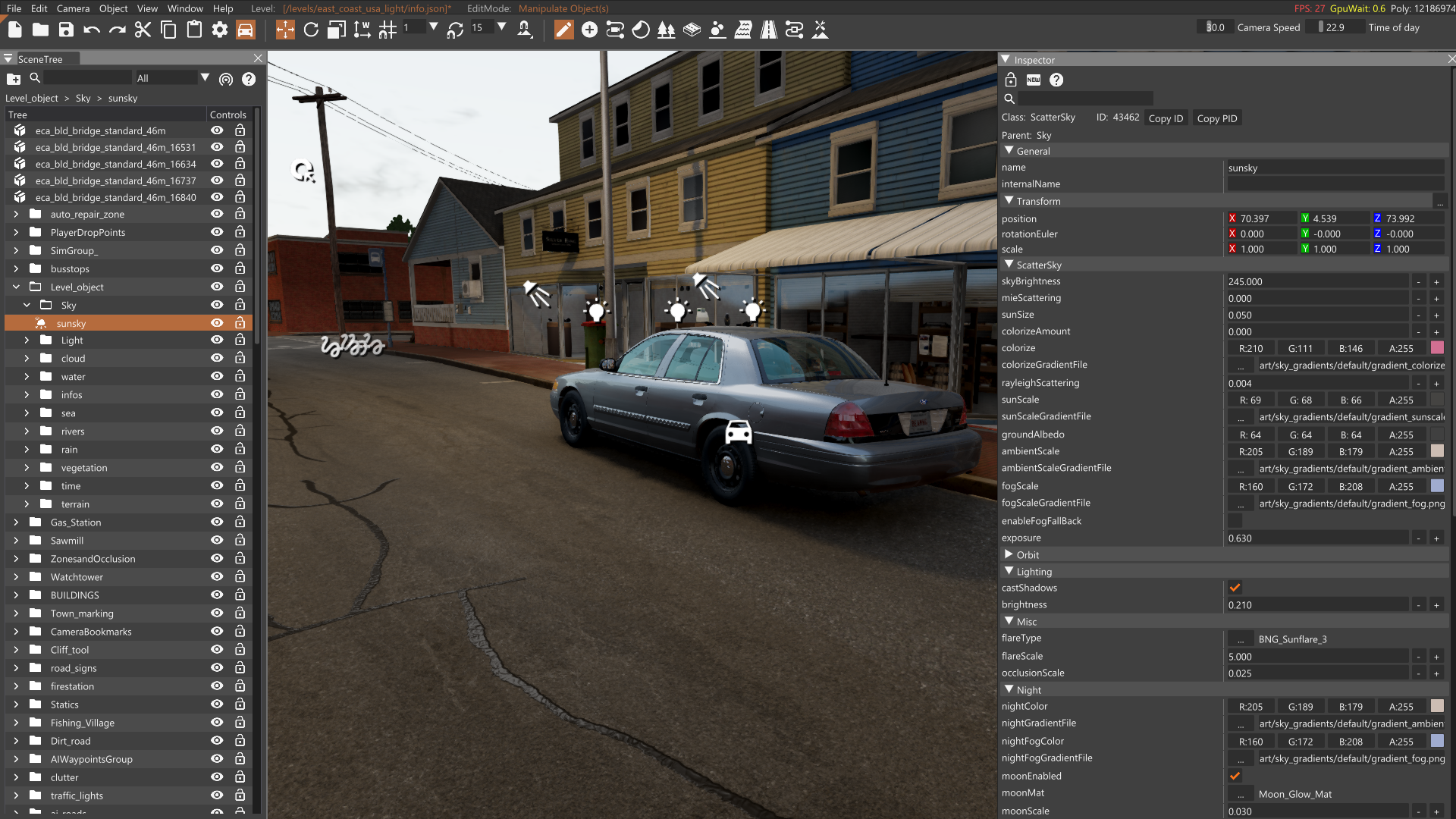Open the forest editor tree icon

(x=666, y=30)
